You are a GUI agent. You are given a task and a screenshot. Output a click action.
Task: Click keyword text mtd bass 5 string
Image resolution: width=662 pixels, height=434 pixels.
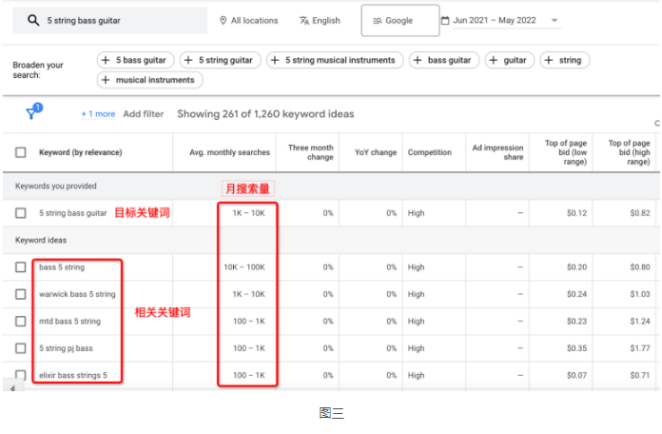pos(70,321)
